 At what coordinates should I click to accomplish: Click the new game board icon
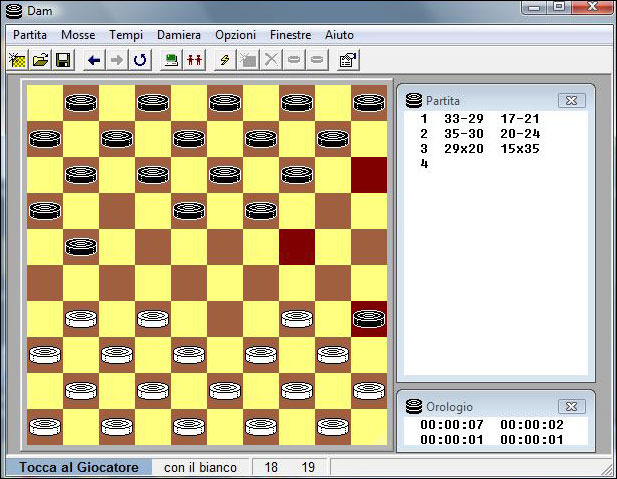[17, 60]
